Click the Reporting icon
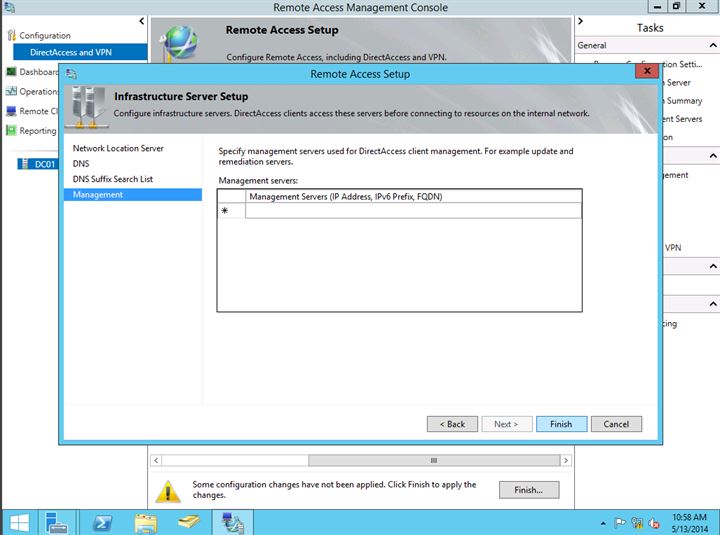 [11, 130]
